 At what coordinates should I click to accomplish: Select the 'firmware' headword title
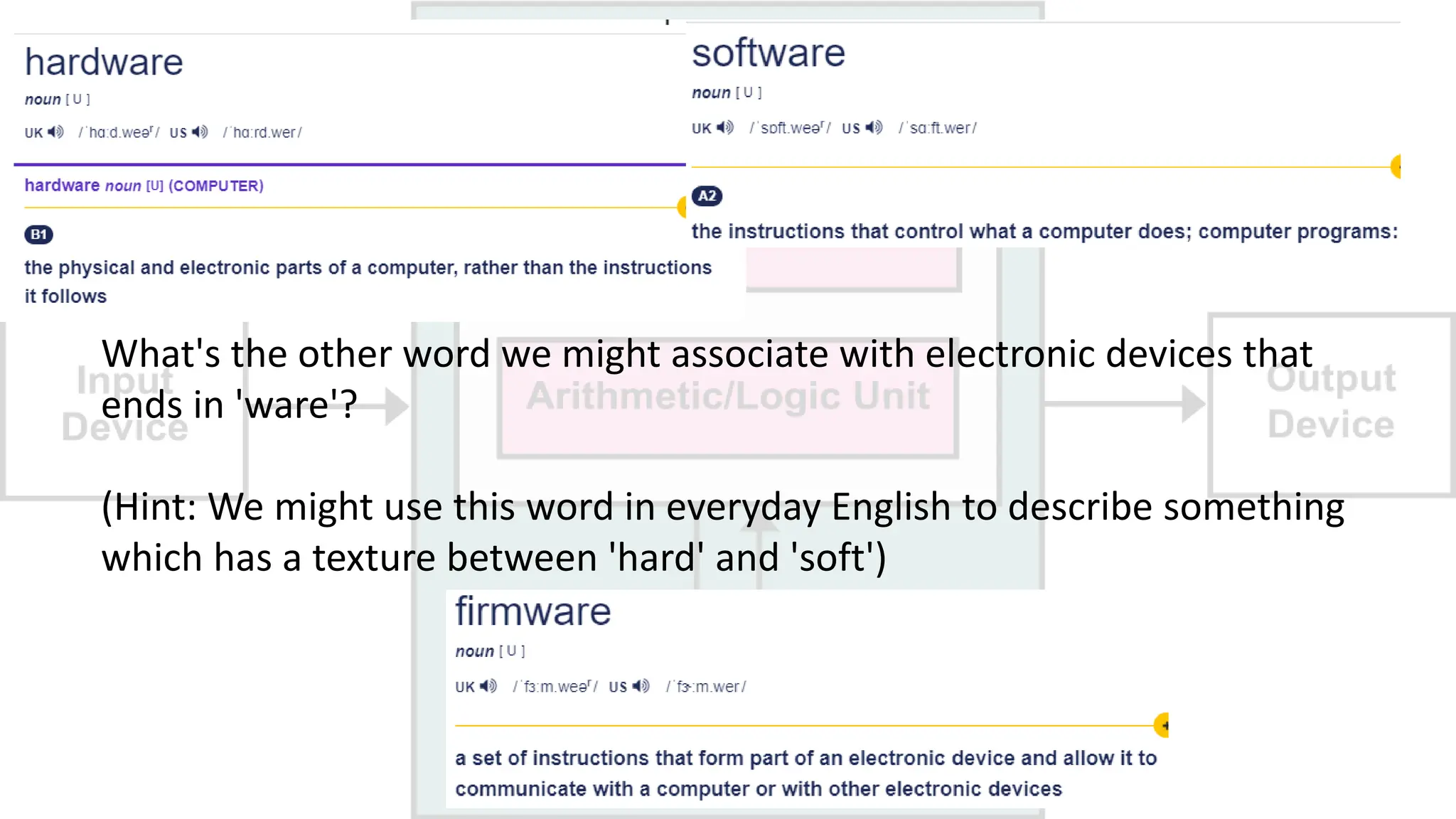533,611
